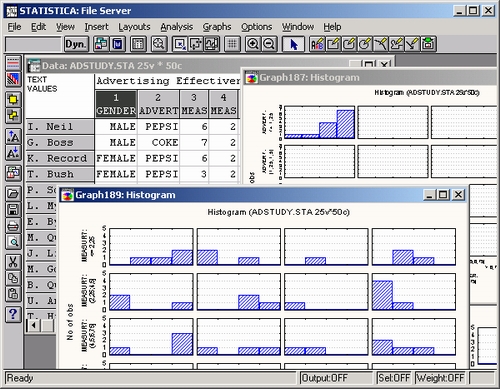Click the ADVERT column header

tap(159, 104)
